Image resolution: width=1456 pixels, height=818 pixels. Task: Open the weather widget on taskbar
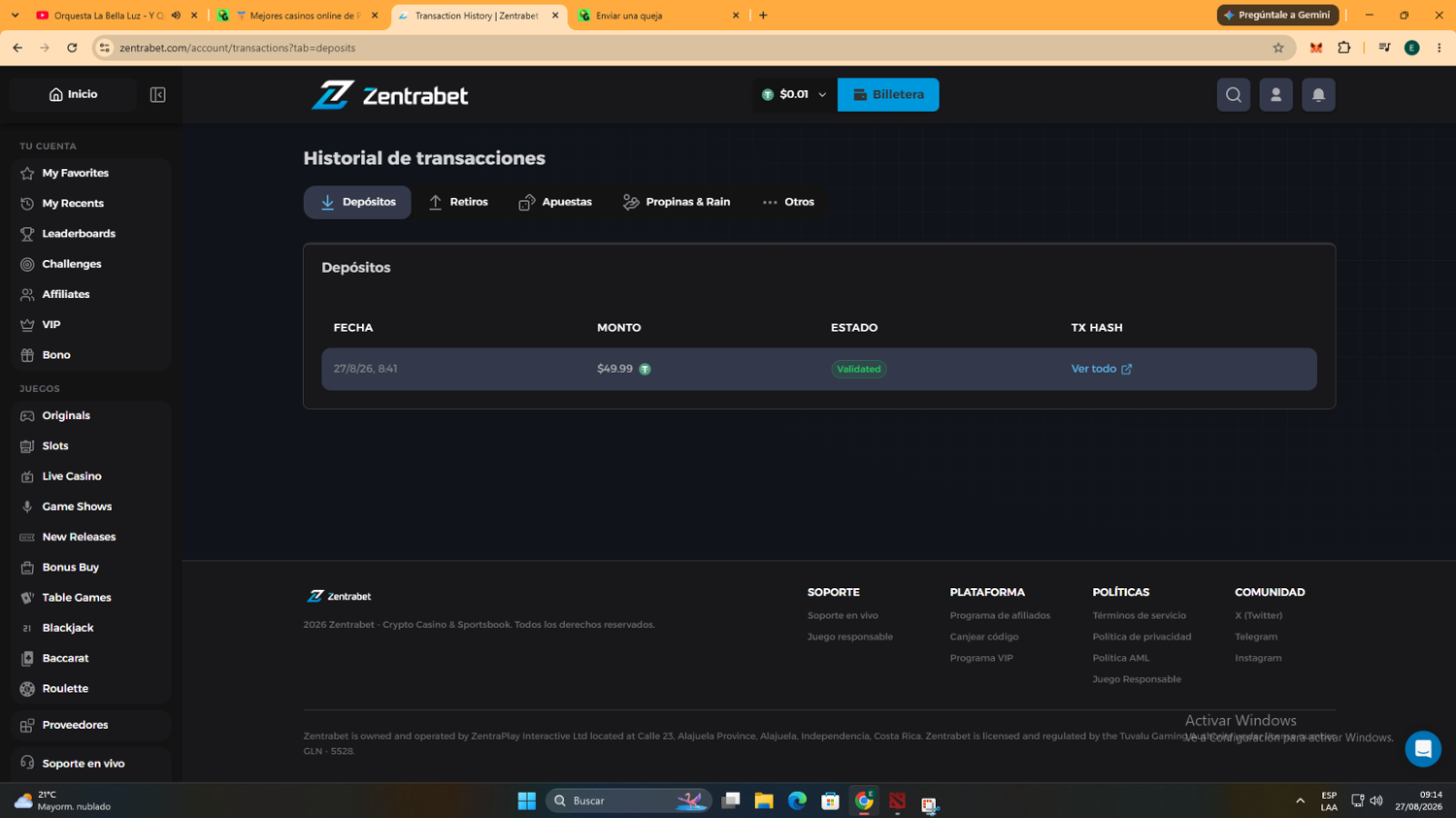63,801
